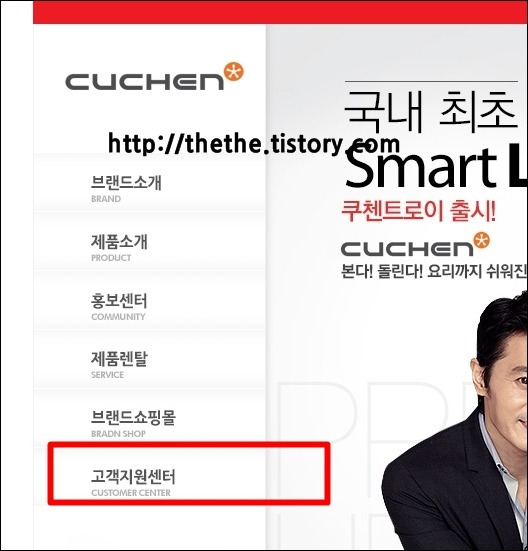
Task: Click the 본다! 돌린다! tagline
Action: (382, 271)
